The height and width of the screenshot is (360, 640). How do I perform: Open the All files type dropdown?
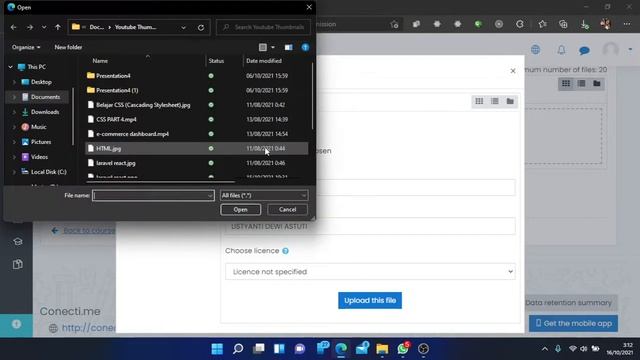[x=264, y=196]
